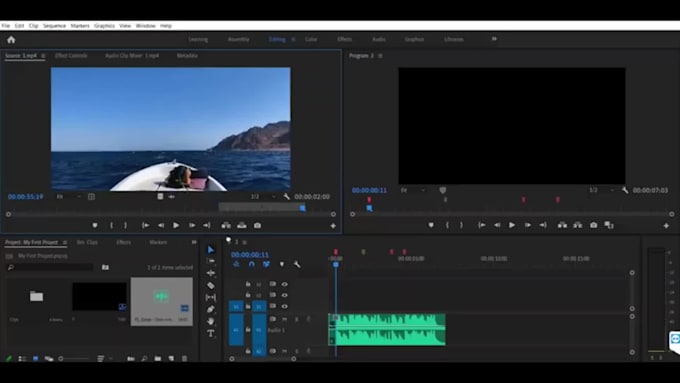Select the Slip tool
Viewport: 680px width, 383px height.
[210, 297]
